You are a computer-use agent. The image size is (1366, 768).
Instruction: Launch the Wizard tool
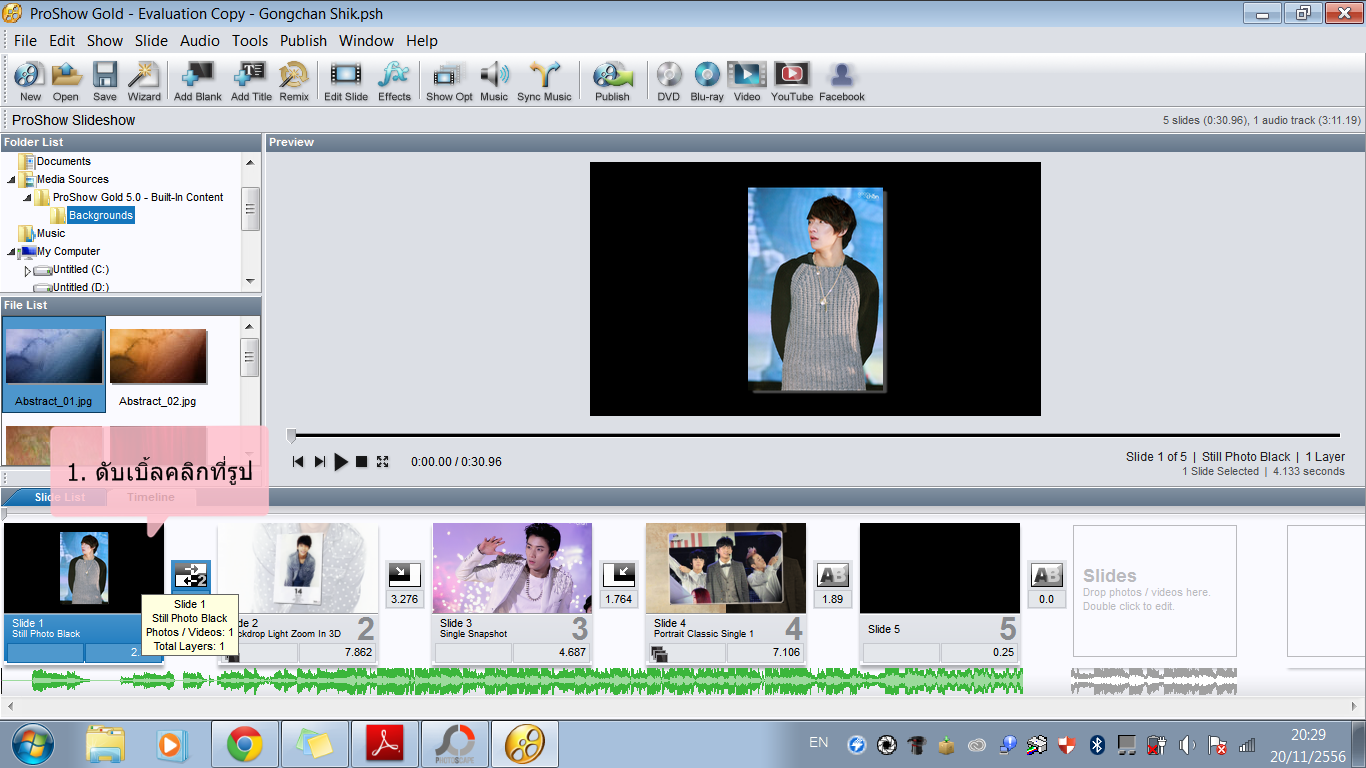click(144, 81)
